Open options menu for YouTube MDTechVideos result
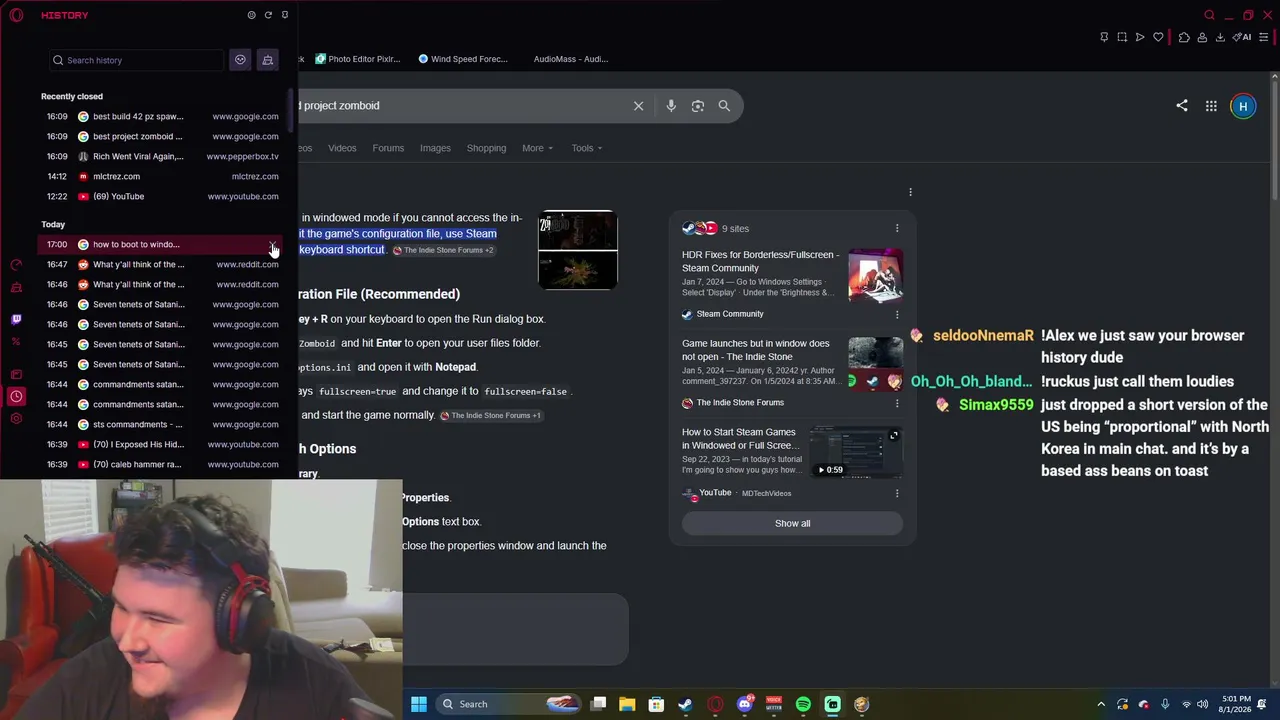 (897, 493)
